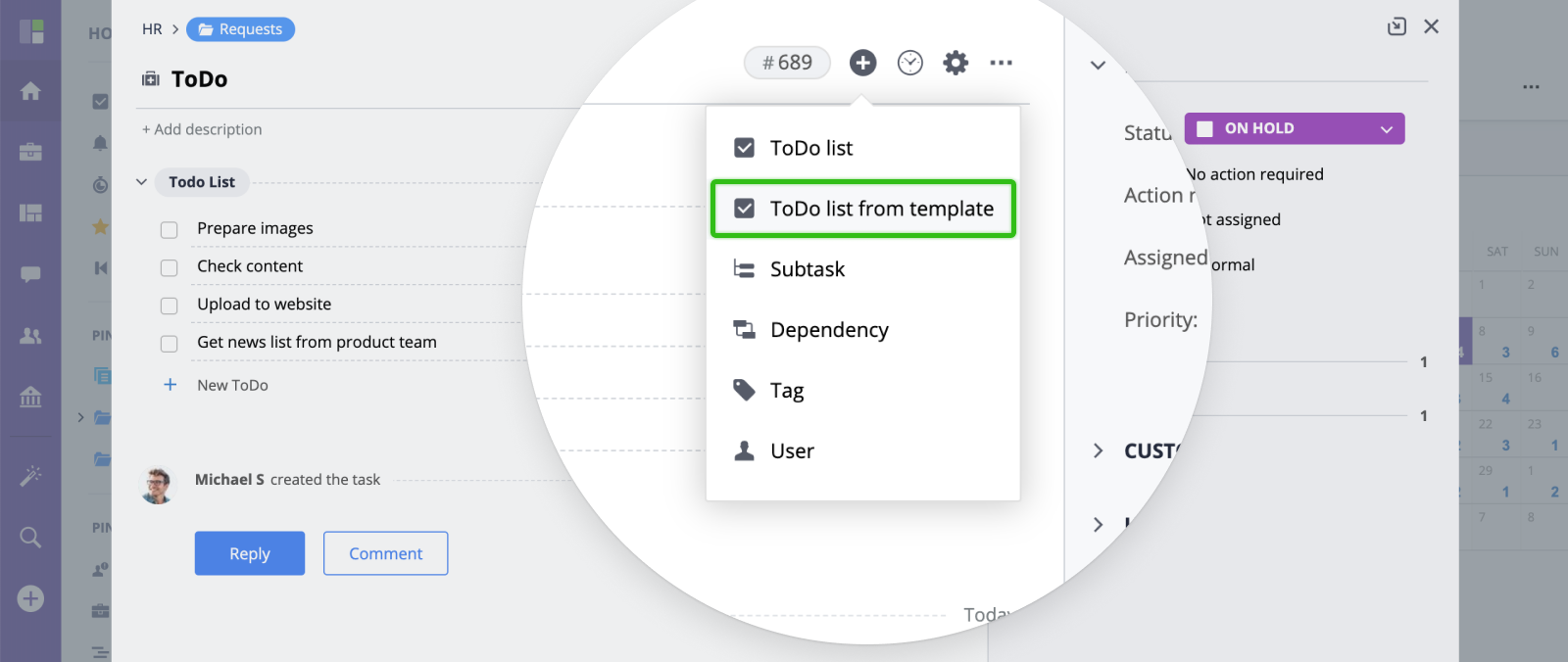The width and height of the screenshot is (1568, 662).
Task: Mark Upload to website as done
Action: [x=170, y=306]
